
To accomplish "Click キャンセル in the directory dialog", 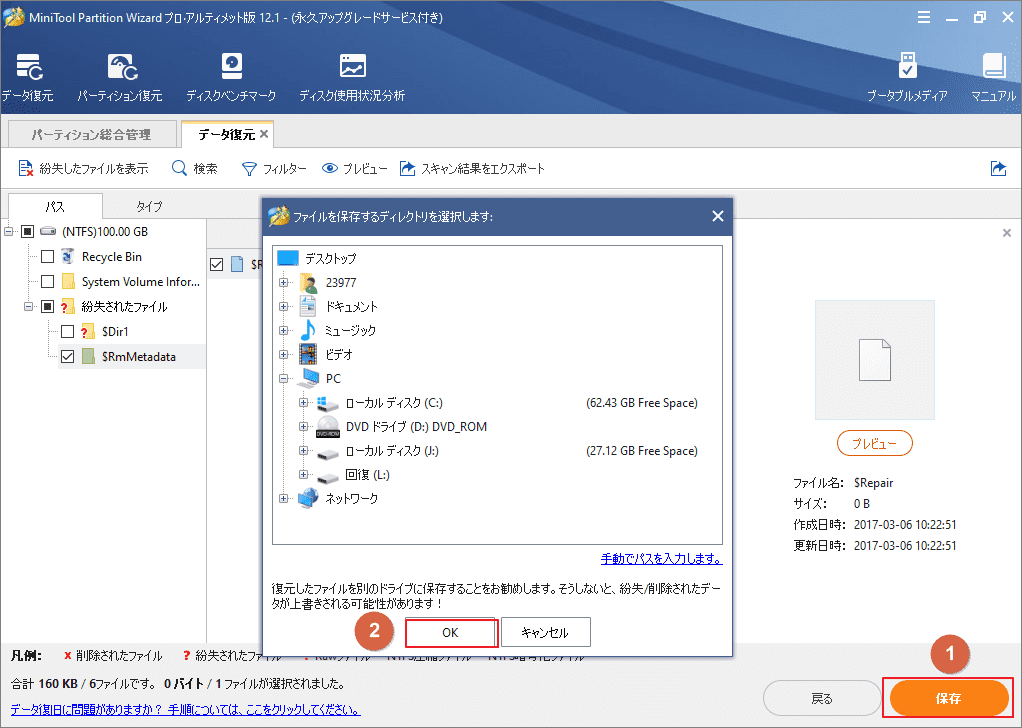I will click(x=546, y=633).
